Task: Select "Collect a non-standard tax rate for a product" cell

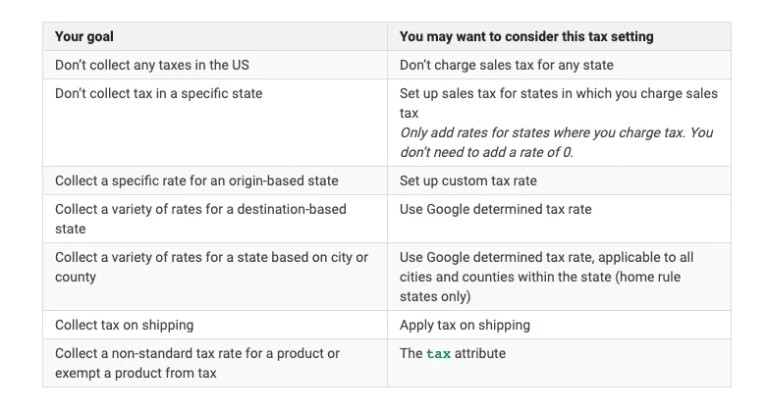Action: [197, 353]
